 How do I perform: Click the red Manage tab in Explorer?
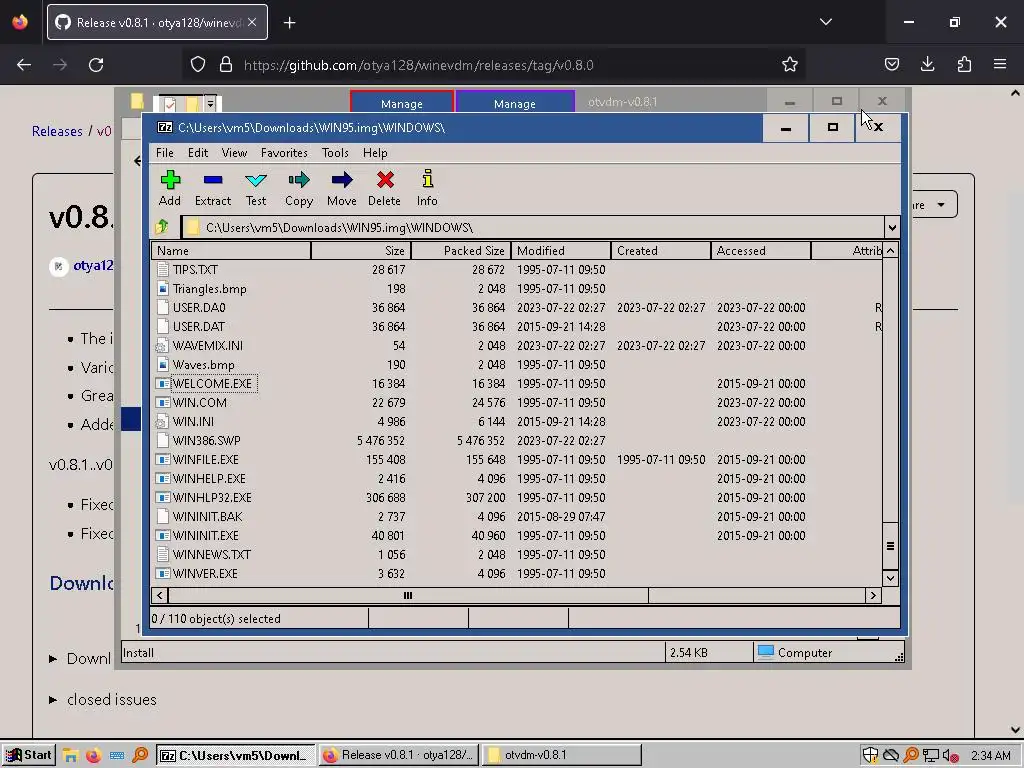(x=402, y=103)
